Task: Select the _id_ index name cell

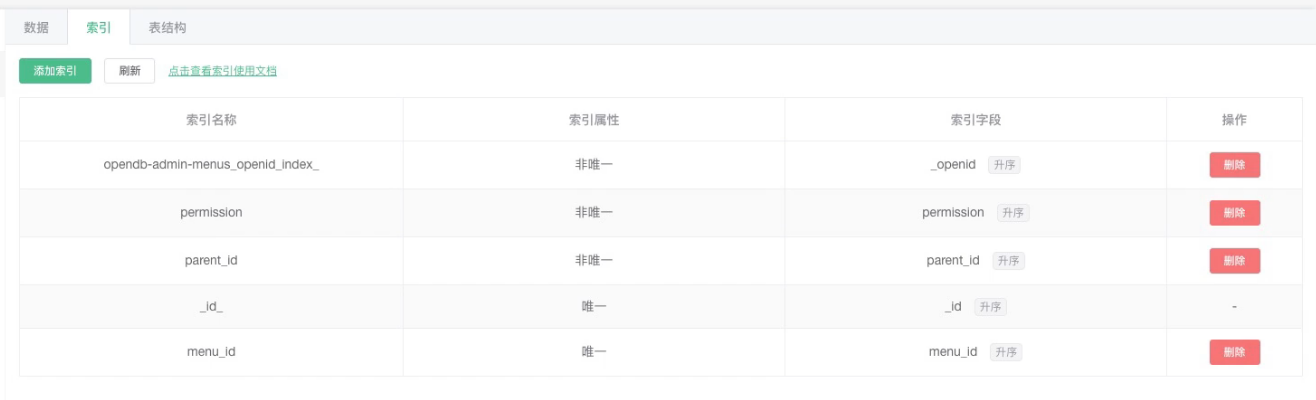Action: click(x=211, y=307)
